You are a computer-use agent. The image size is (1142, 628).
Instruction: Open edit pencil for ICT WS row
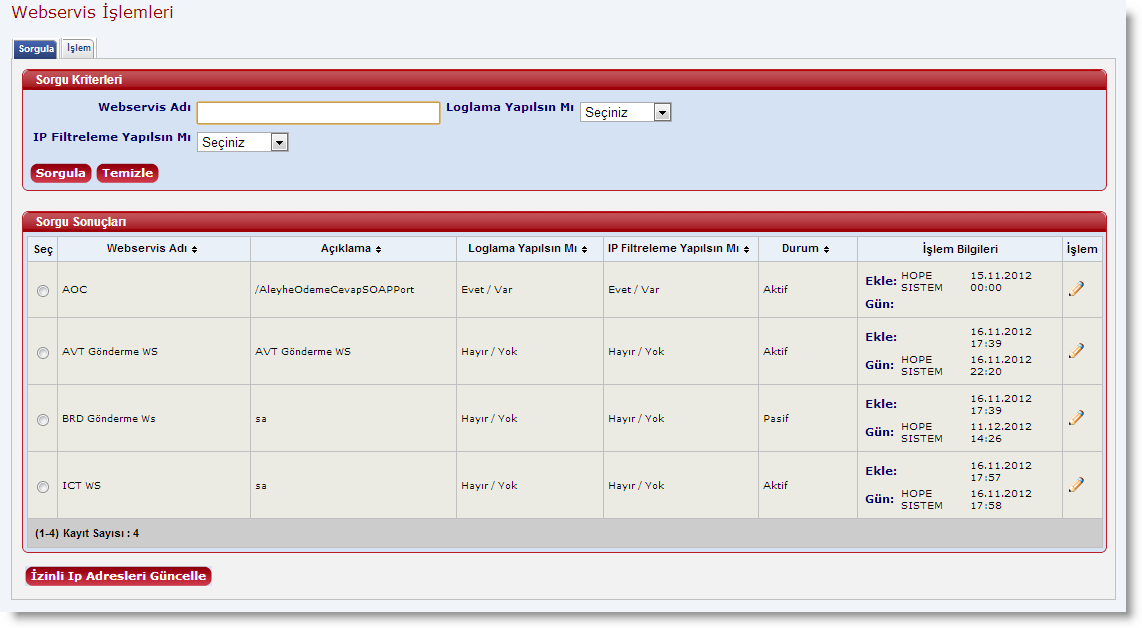coord(1076,484)
